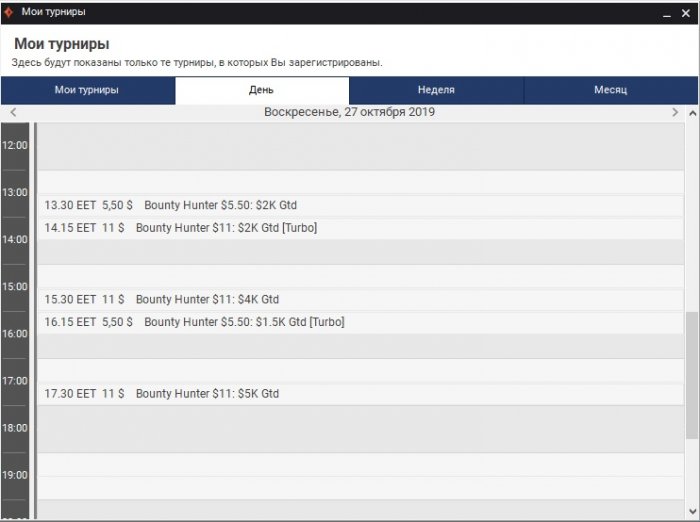Click the 17:00 time label

pos(15,381)
